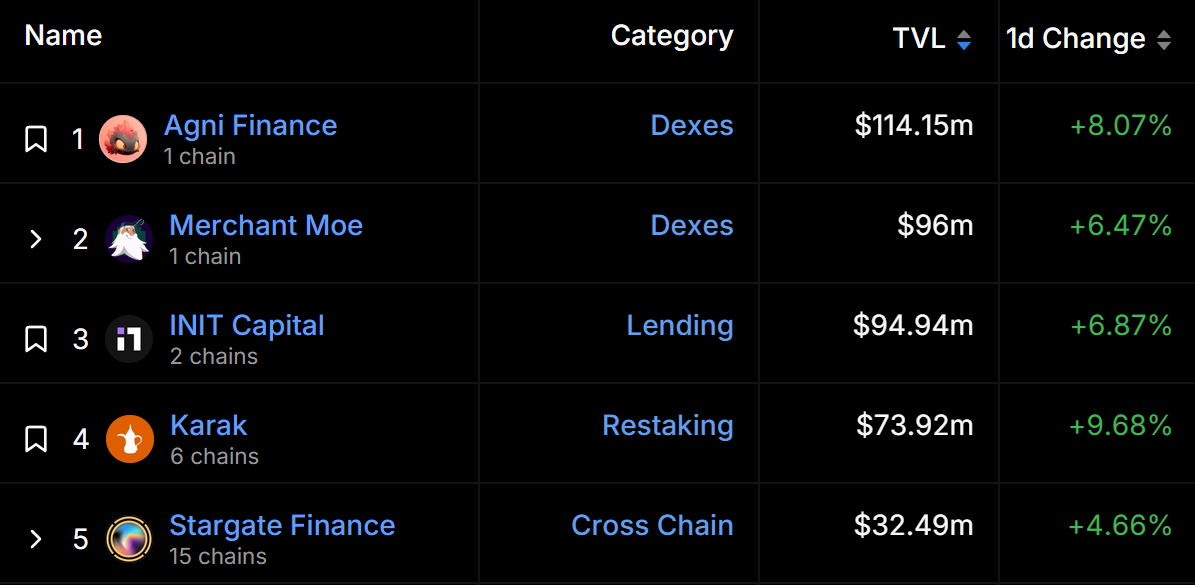This screenshot has width=1195, height=585.
Task: Click the Merchant Moe wizard logo
Action: [129, 239]
